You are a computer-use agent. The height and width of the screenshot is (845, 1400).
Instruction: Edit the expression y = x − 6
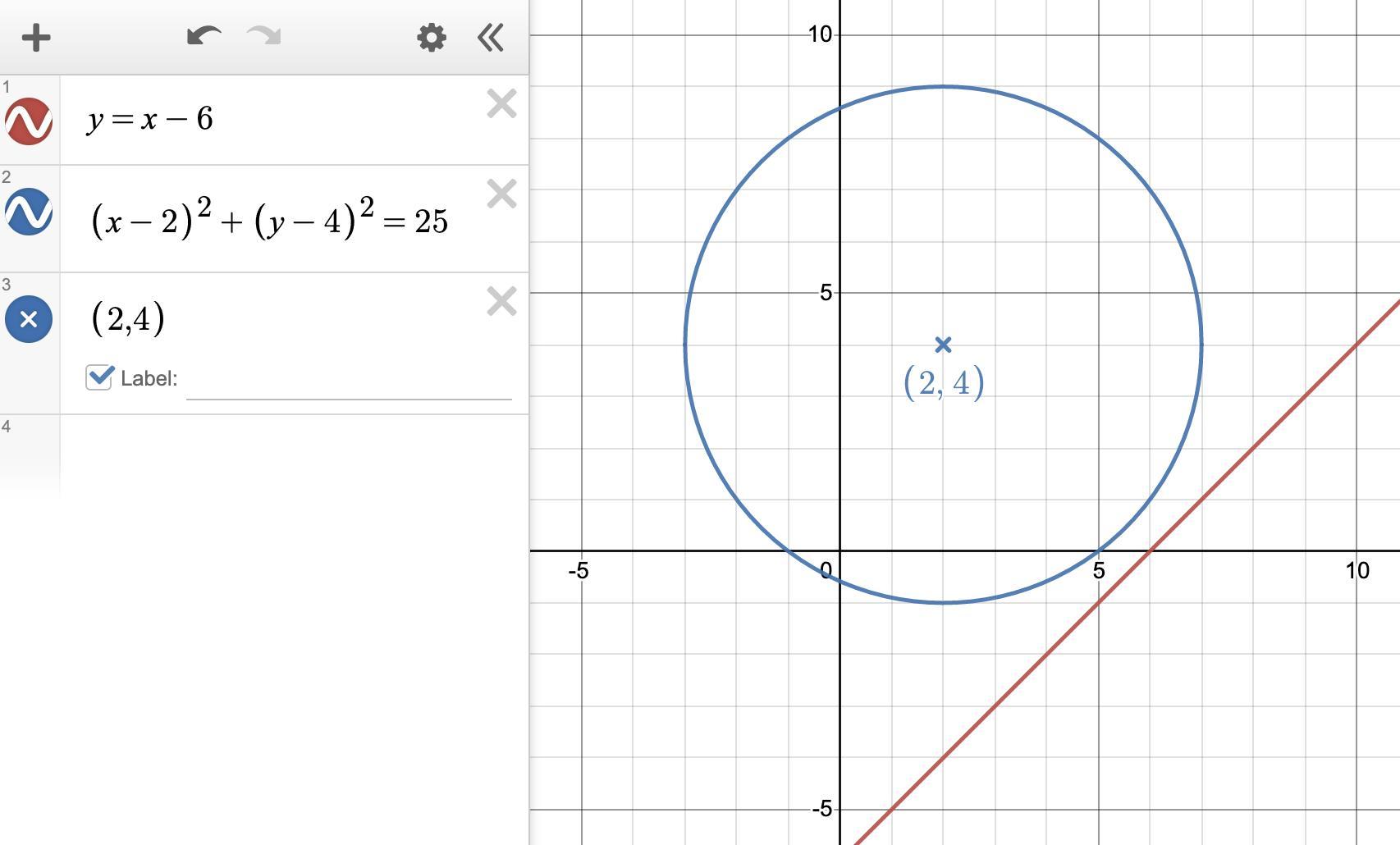150,120
